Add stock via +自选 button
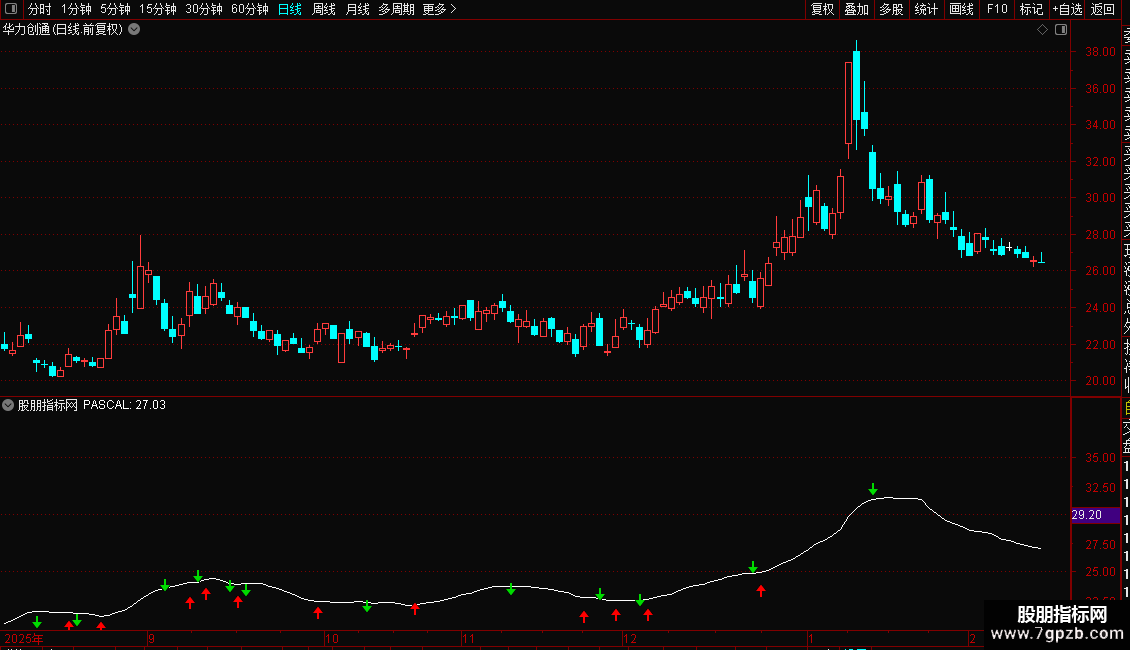1130x650 pixels. (x=1067, y=9)
